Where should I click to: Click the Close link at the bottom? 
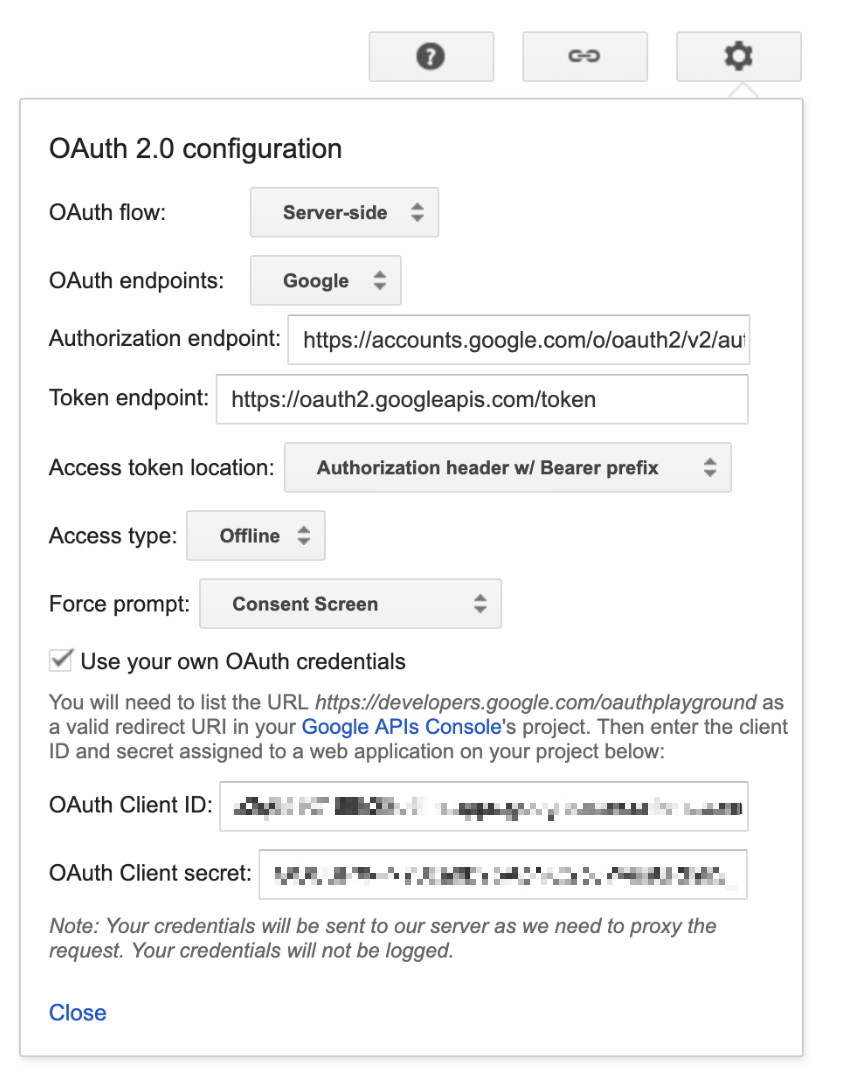coord(77,1012)
